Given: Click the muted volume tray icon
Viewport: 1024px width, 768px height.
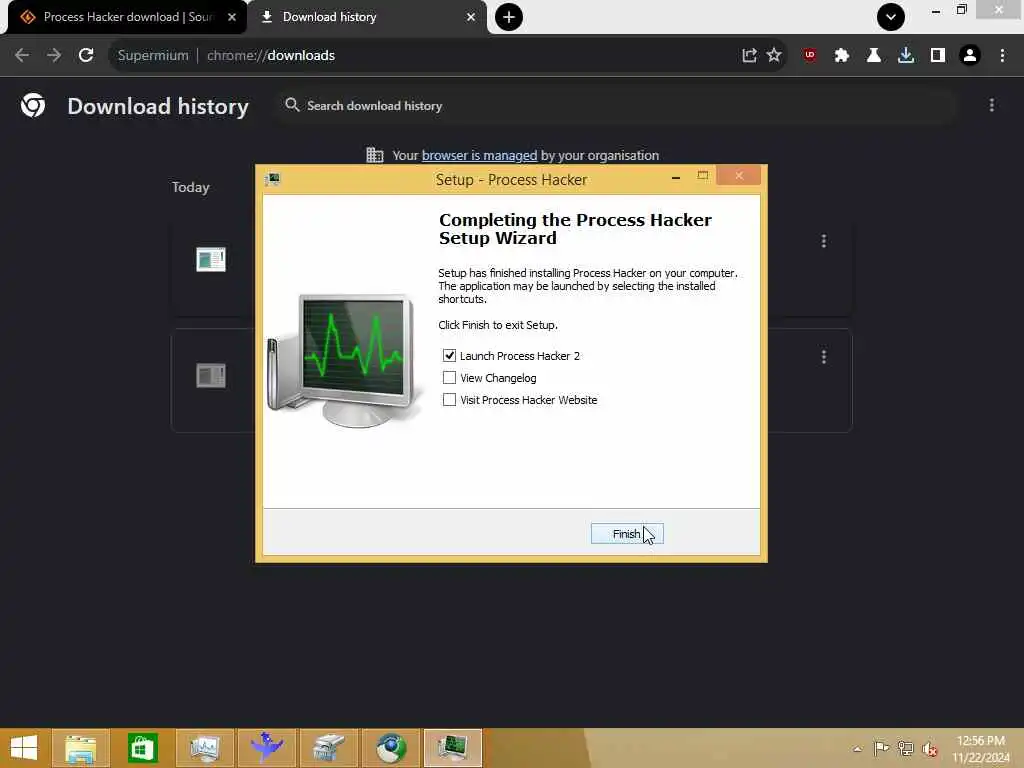Looking at the screenshot, I should (930, 748).
